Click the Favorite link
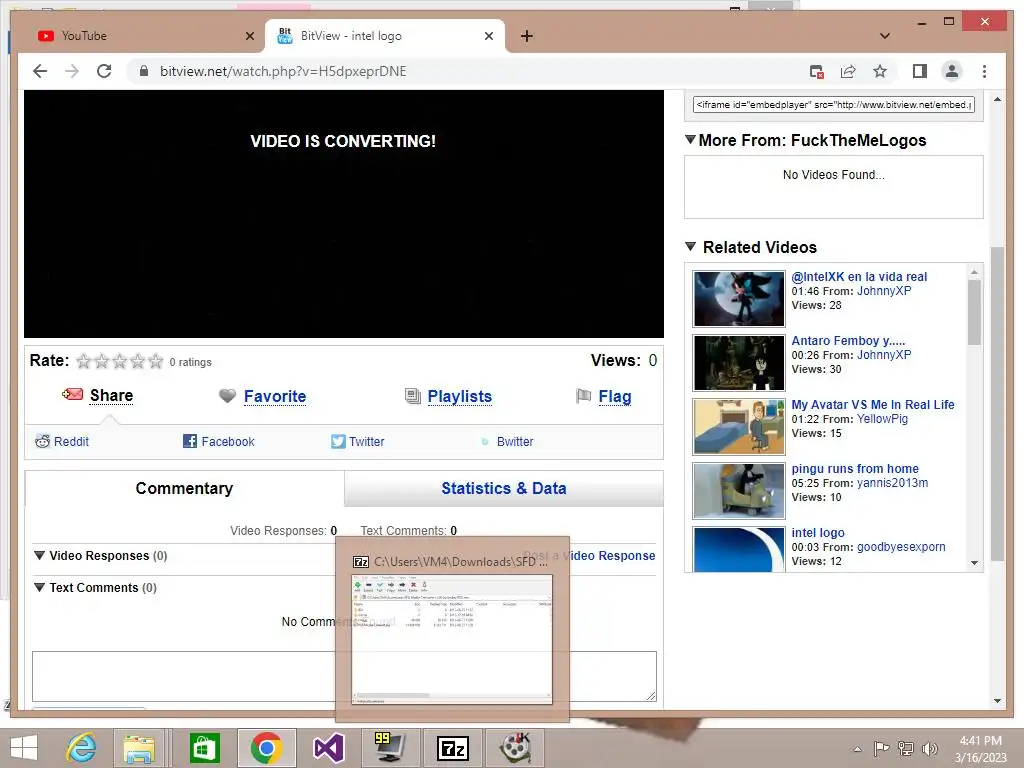This screenshot has width=1024, height=768. point(275,396)
